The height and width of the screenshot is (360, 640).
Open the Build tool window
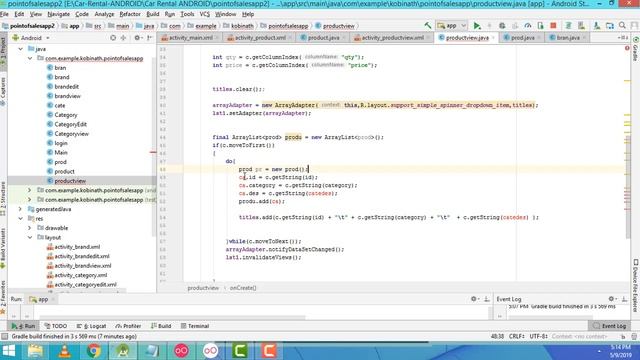tap(161, 326)
